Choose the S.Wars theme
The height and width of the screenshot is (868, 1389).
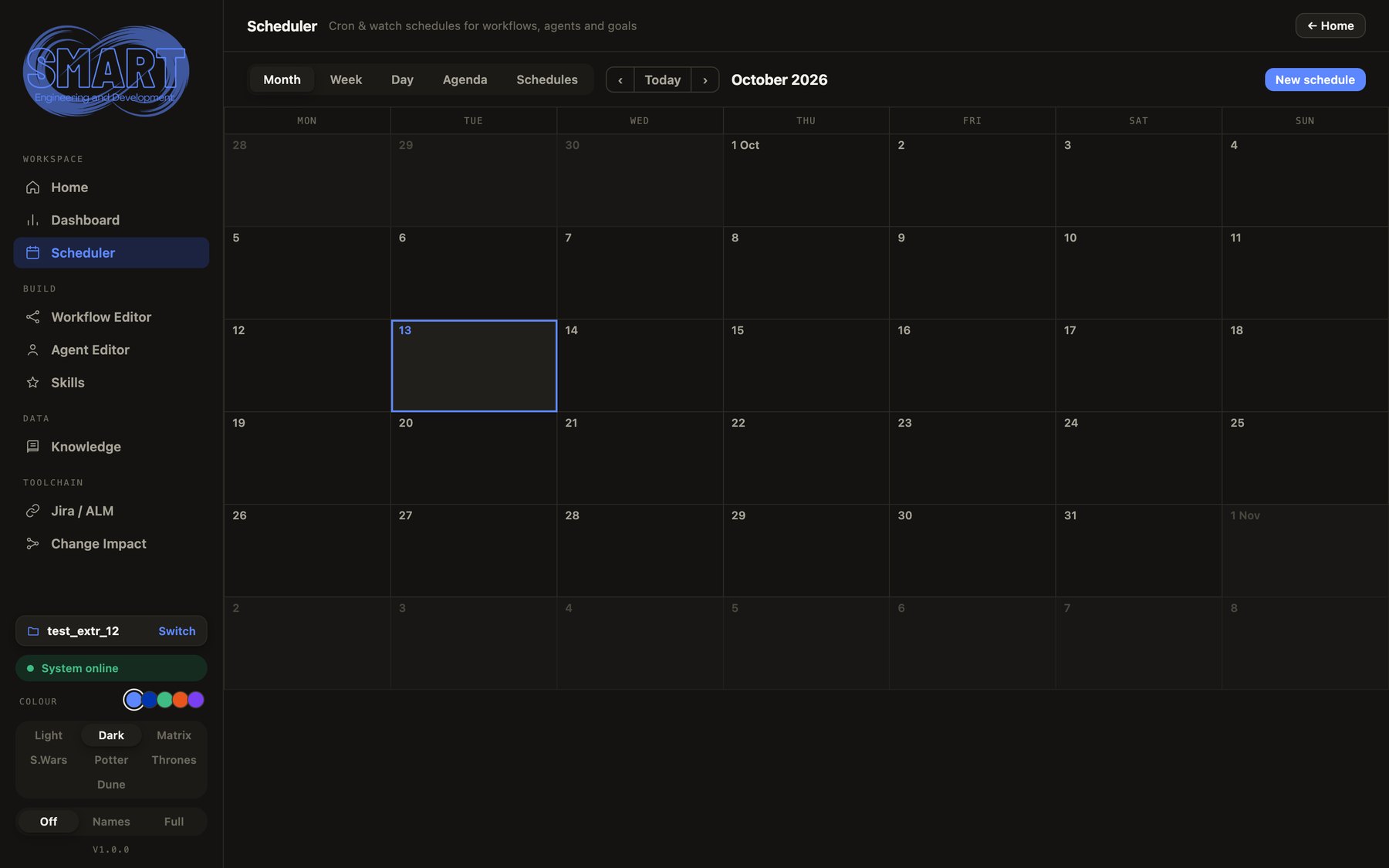point(49,760)
